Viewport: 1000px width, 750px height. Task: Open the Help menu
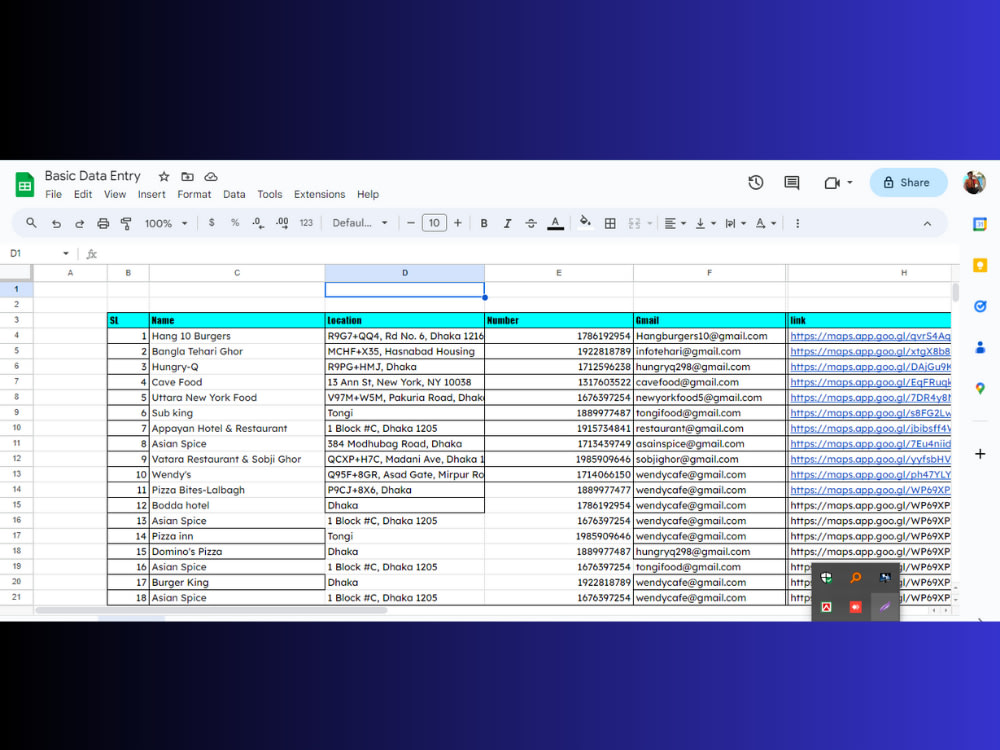368,195
